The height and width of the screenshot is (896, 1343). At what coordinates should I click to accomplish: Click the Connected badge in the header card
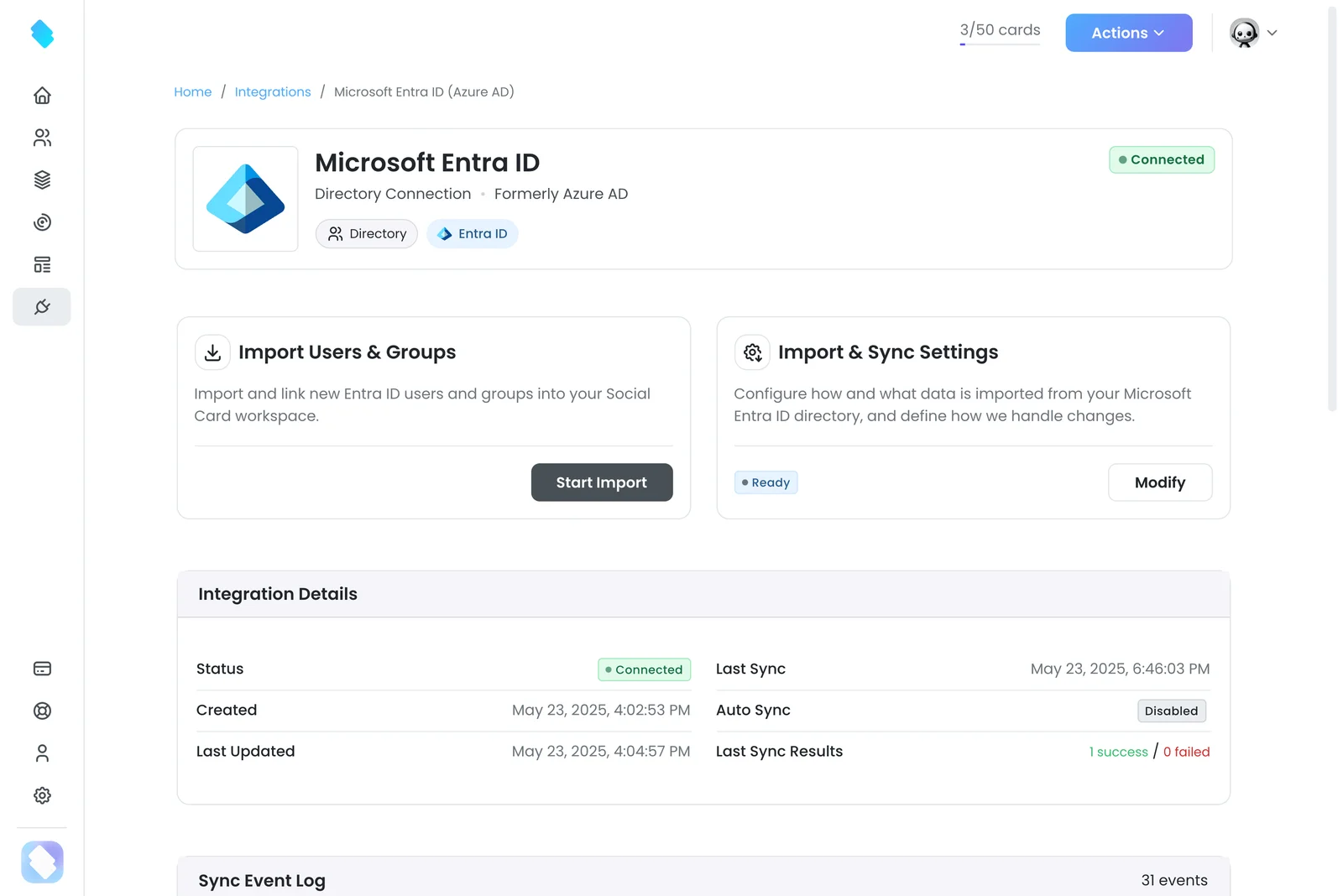pyautogui.click(x=1162, y=159)
